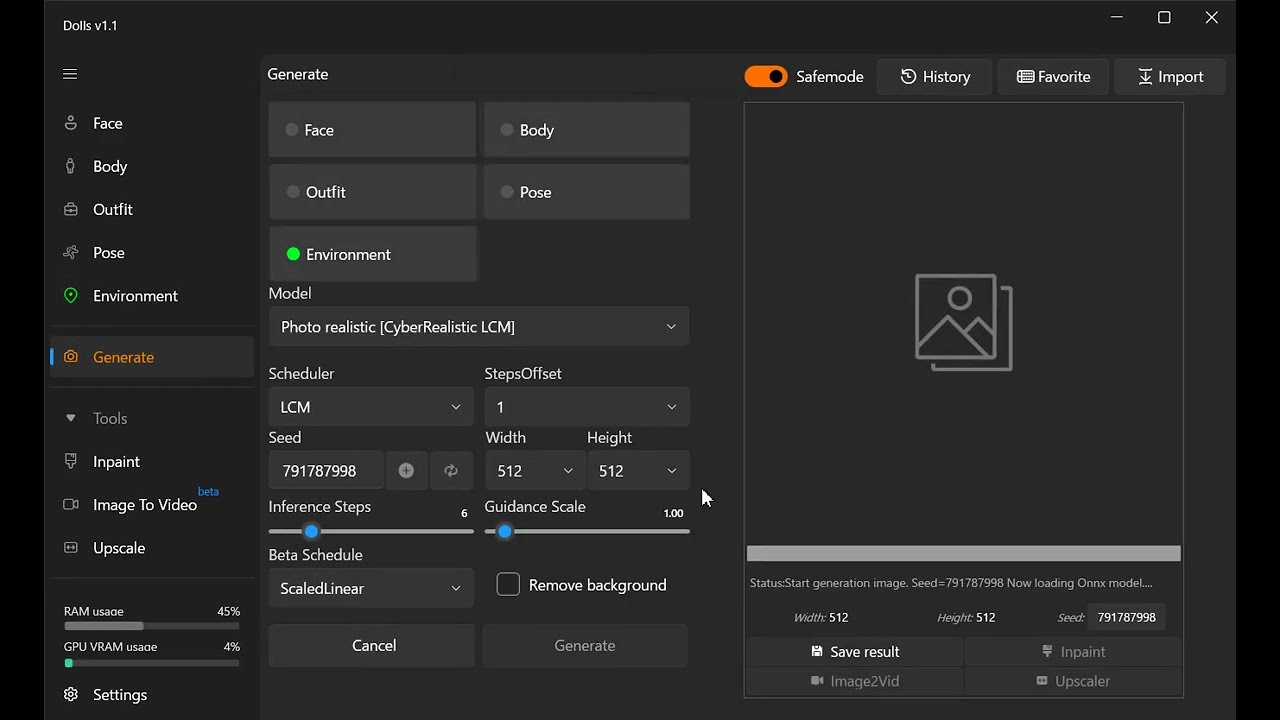Open the StepsOffset dropdown

tap(587, 407)
